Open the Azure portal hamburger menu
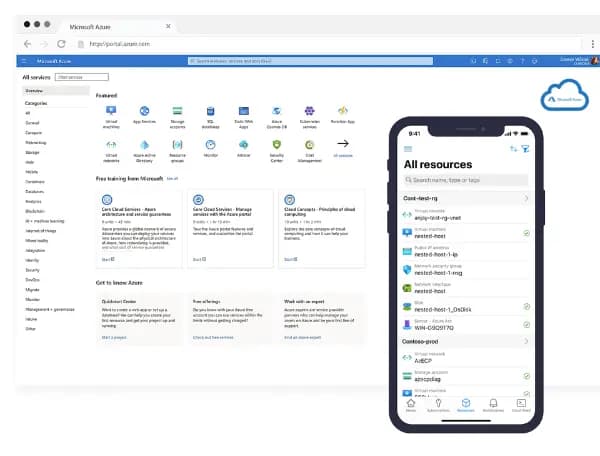The height and width of the screenshot is (456, 600). point(24,61)
